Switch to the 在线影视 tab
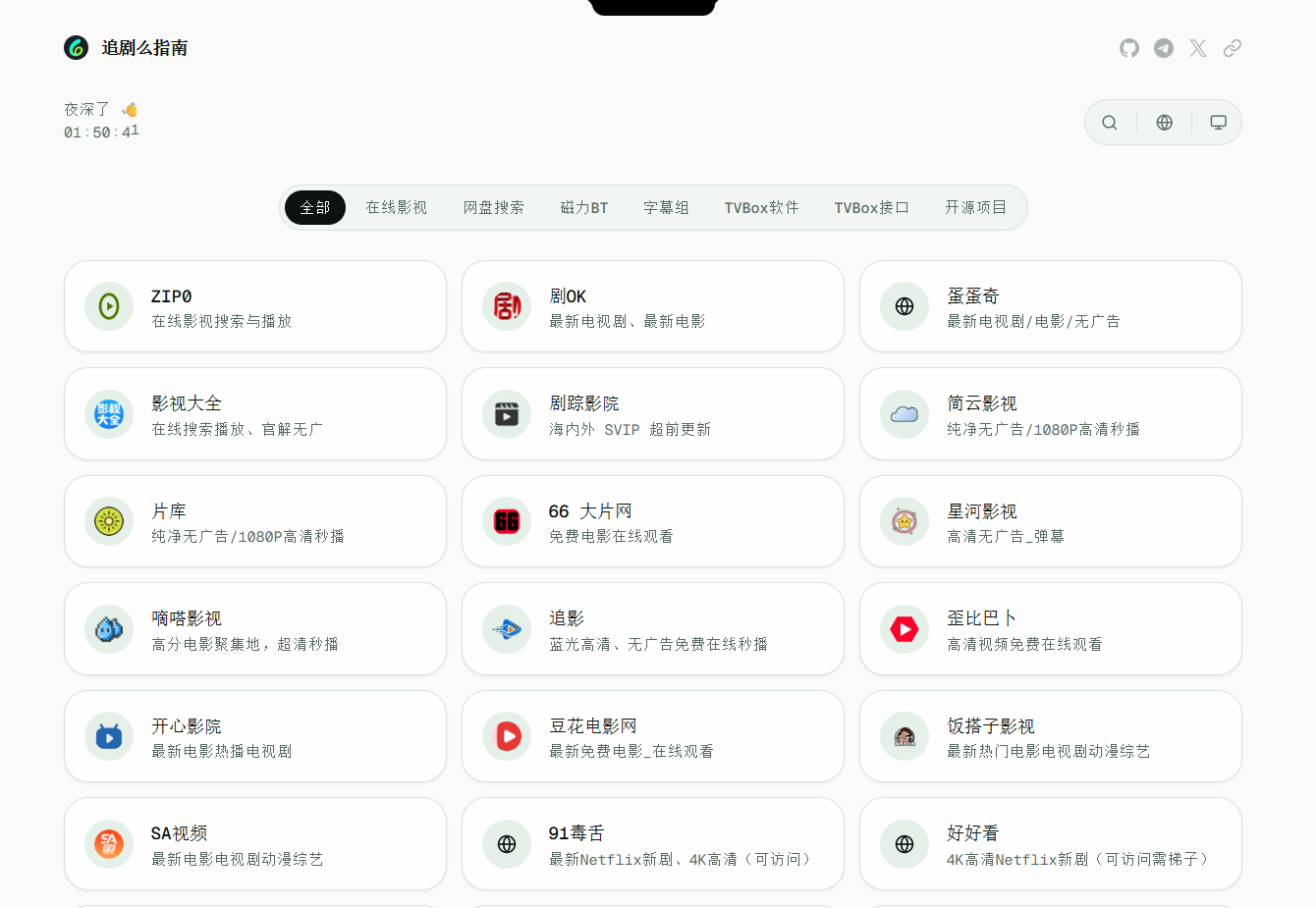The image size is (1316, 908). tap(397, 208)
